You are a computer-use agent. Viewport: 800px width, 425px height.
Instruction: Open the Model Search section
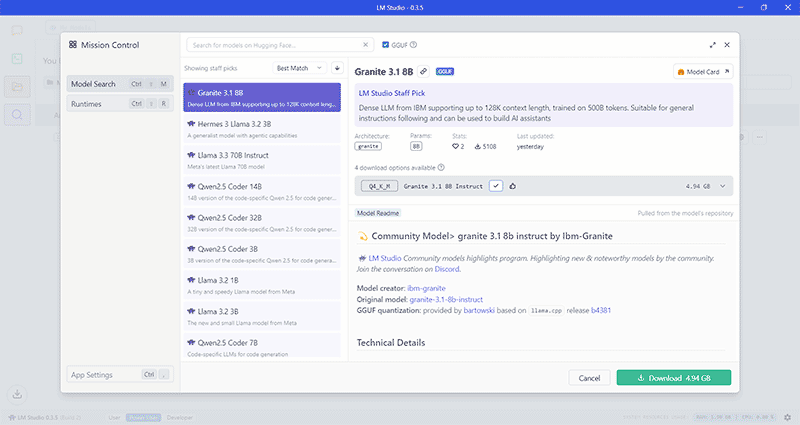point(120,84)
